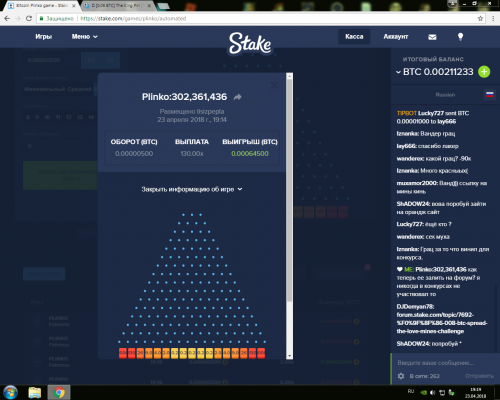Screen dimensions: 500x400
Task: Click the online count 'В сети: 262'
Action: (425, 376)
